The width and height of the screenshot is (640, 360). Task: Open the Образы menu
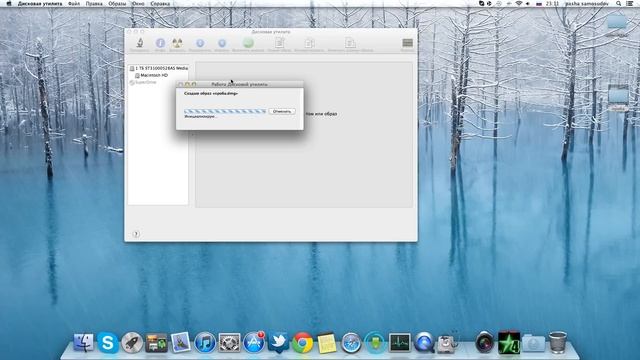click(x=117, y=4)
